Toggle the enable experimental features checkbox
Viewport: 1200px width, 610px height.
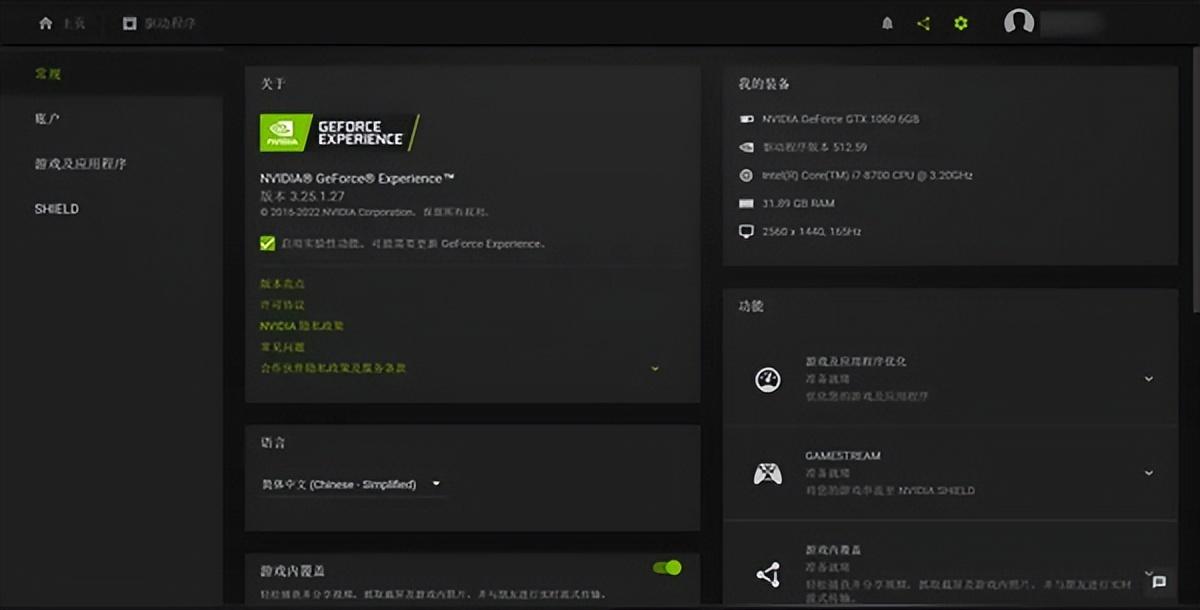[267, 243]
